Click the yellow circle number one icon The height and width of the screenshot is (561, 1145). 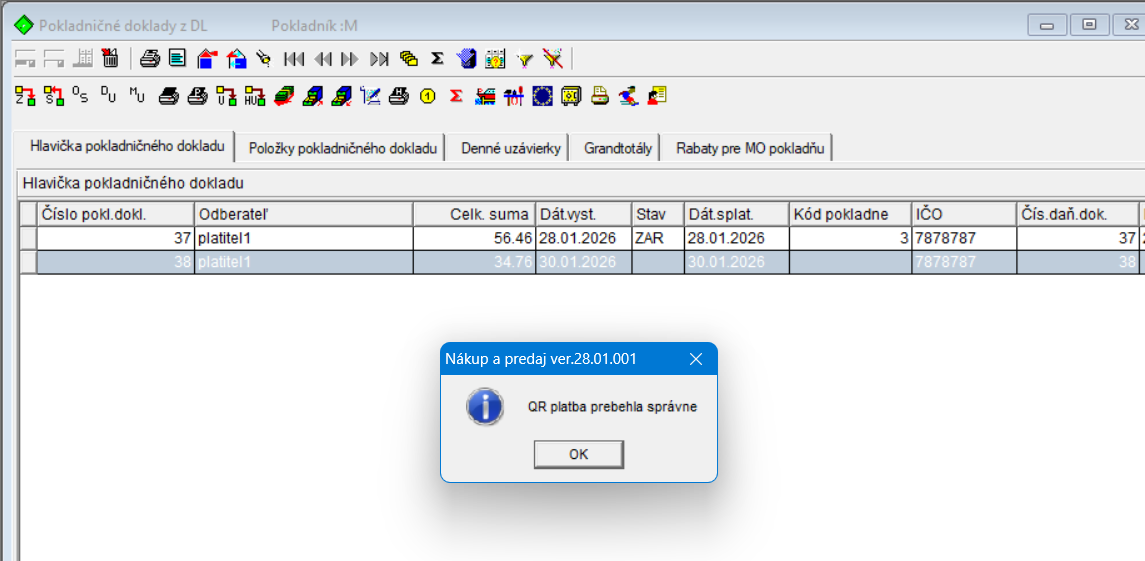428,96
